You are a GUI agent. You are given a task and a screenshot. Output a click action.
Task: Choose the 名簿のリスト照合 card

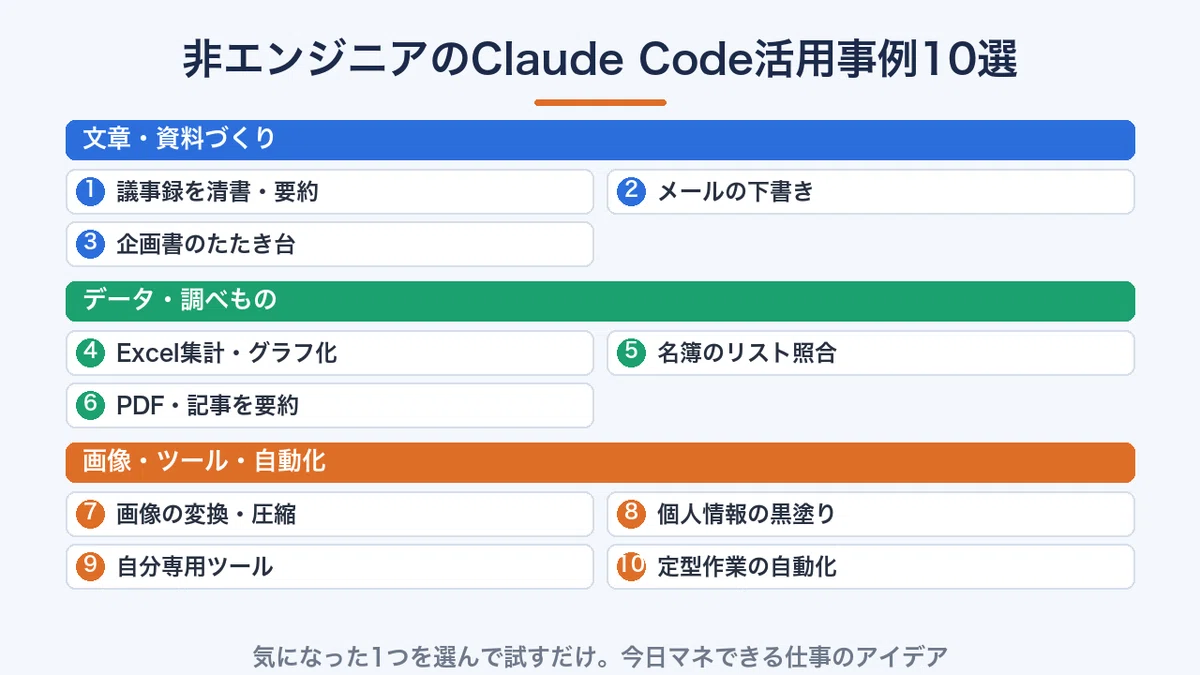click(871, 352)
